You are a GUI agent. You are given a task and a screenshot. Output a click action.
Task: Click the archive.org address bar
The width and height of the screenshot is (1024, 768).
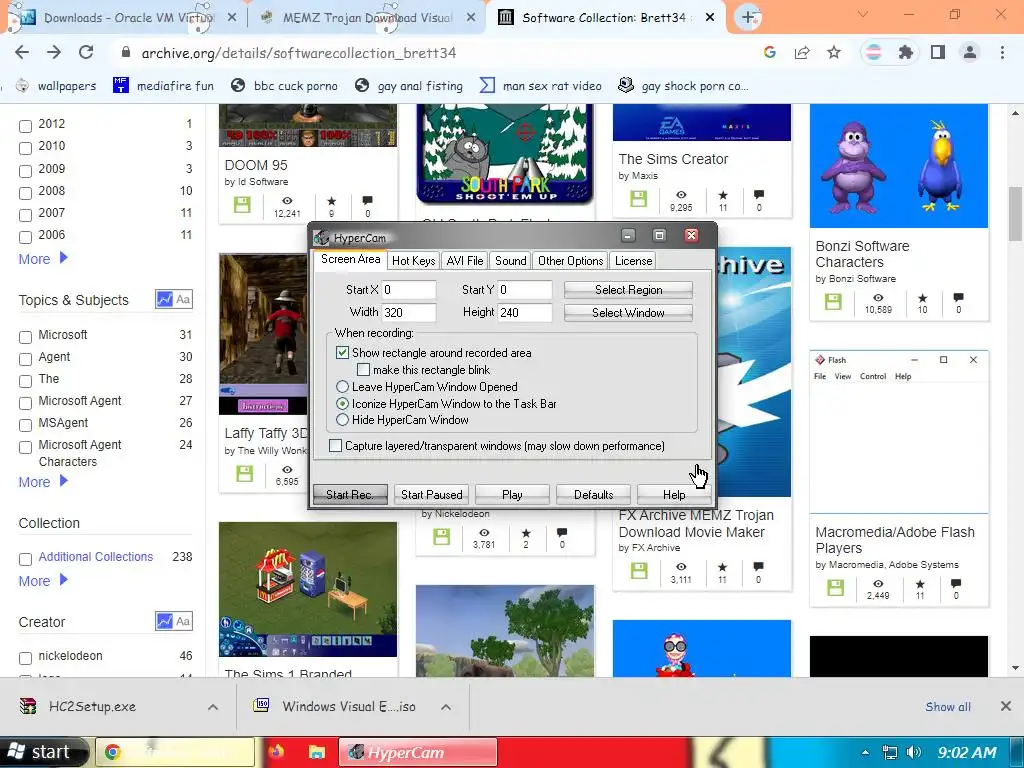(x=438, y=53)
